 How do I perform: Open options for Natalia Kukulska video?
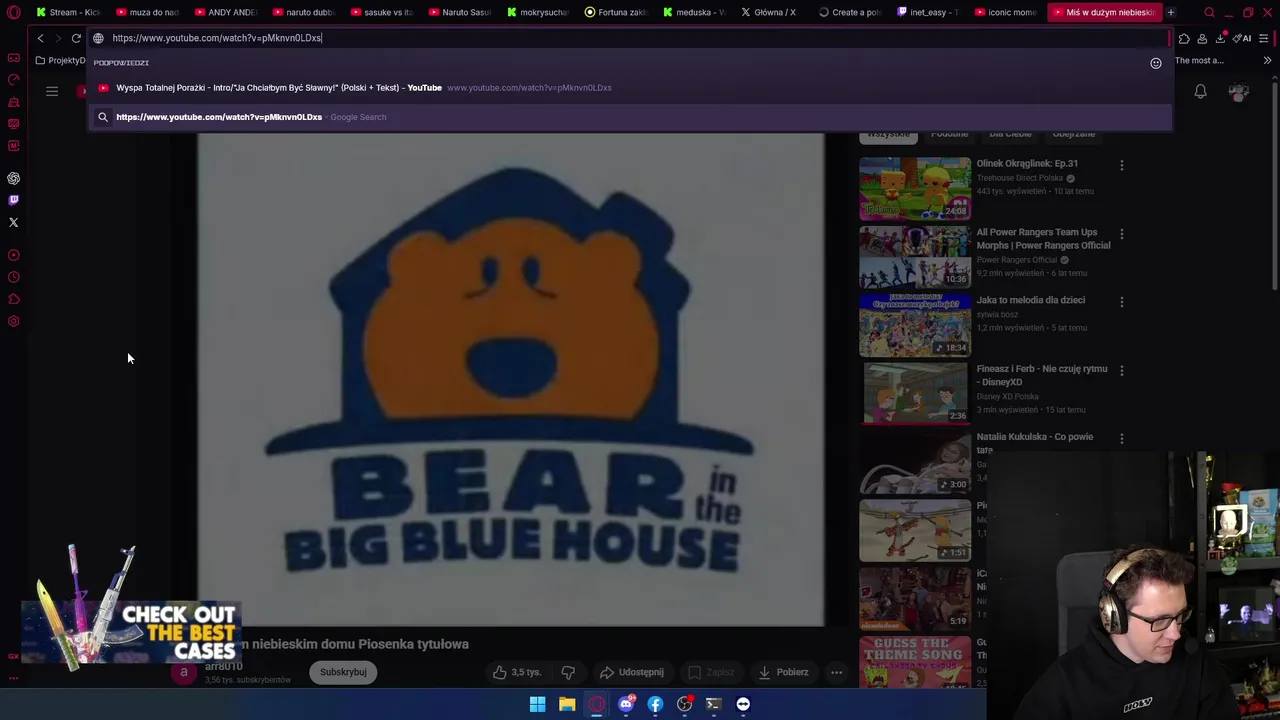(x=1121, y=439)
